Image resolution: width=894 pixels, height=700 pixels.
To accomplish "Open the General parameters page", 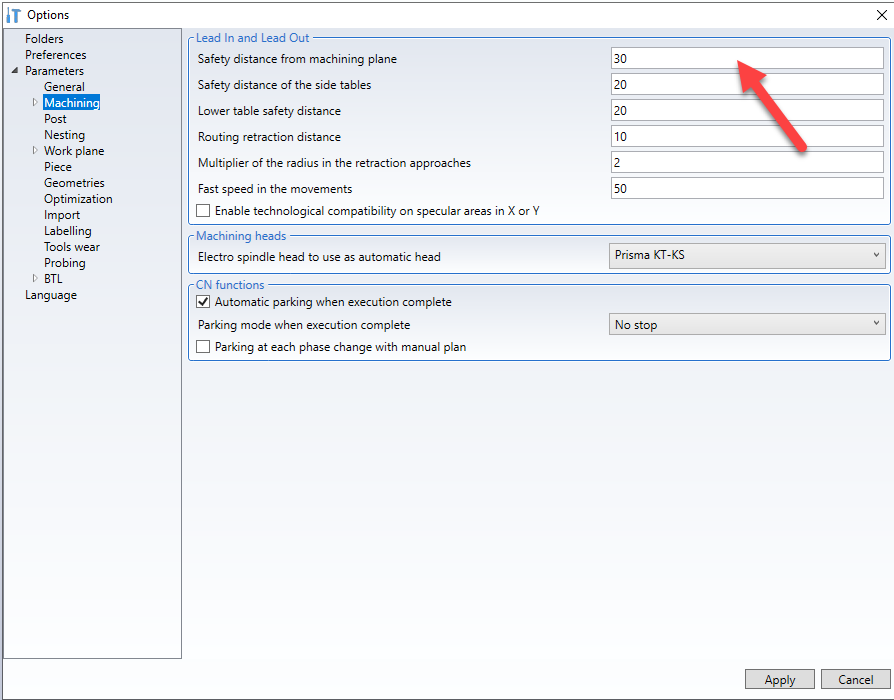I will pos(64,87).
